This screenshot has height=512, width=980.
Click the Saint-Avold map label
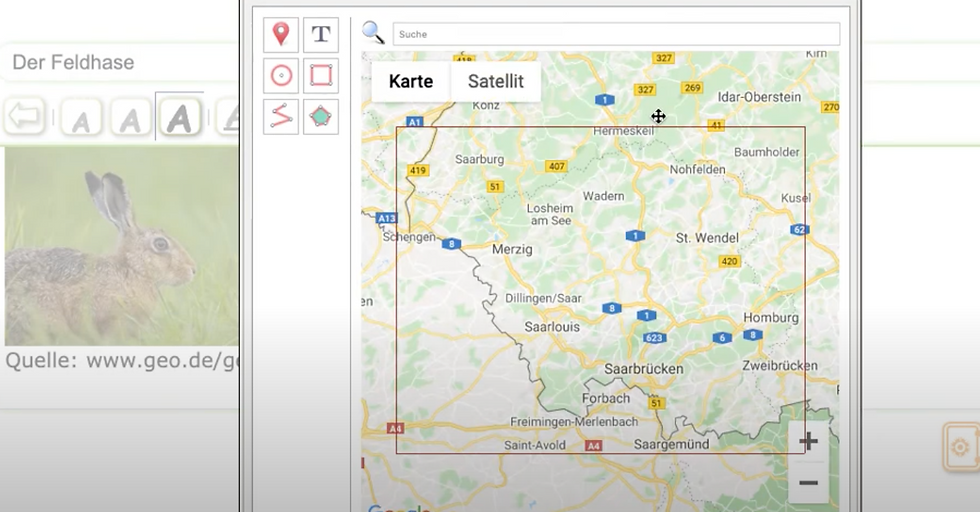point(534,445)
